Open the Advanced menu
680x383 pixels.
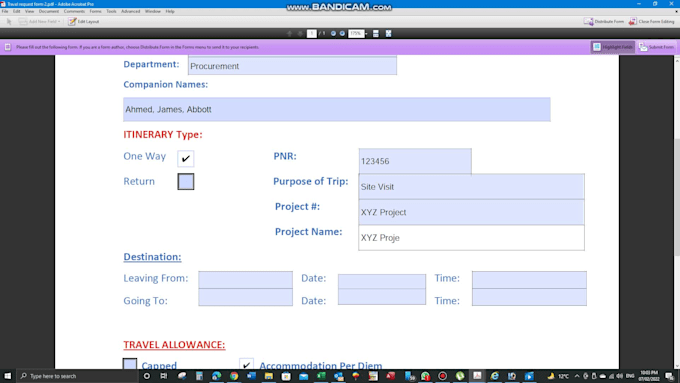click(131, 11)
